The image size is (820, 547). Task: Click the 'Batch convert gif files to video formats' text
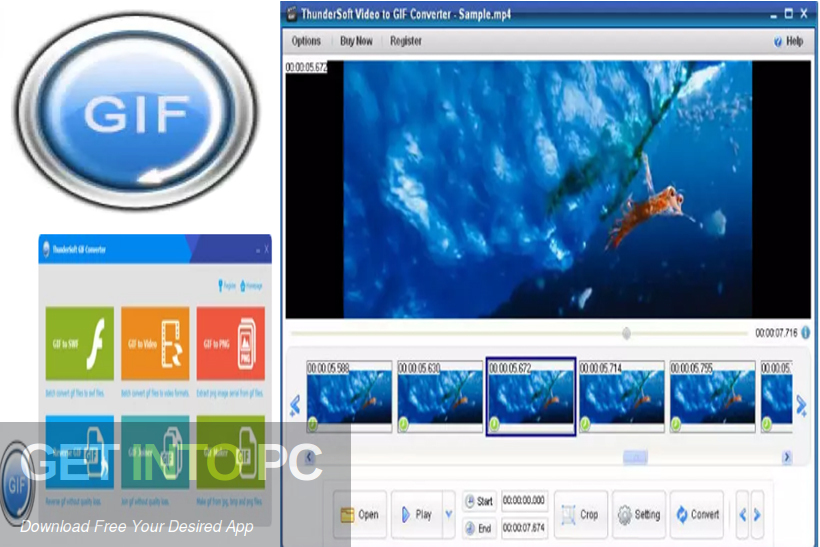tap(155, 393)
